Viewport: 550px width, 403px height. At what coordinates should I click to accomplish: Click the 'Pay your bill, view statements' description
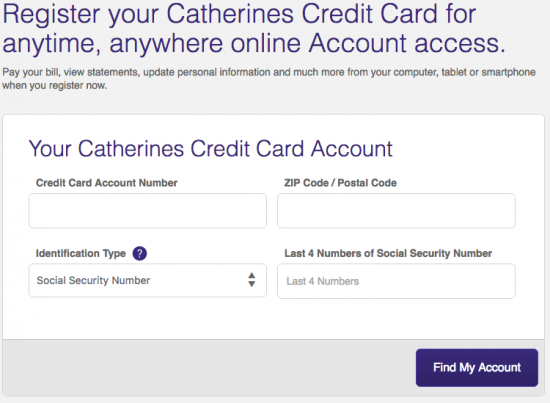tap(269, 72)
